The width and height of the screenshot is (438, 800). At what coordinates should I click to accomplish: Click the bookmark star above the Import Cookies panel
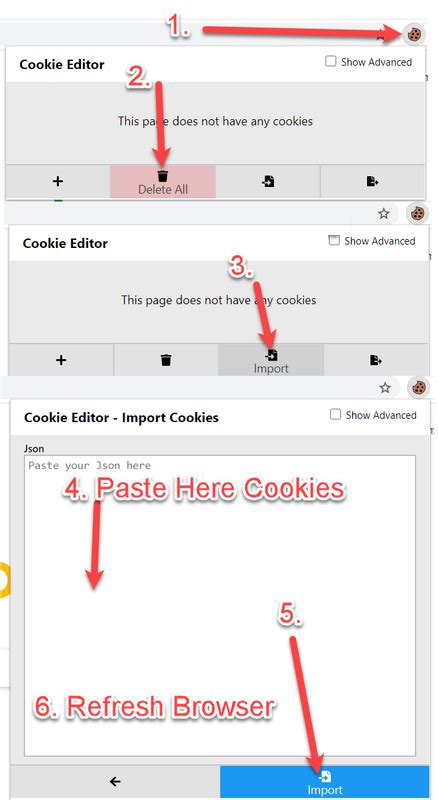[385, 388]
